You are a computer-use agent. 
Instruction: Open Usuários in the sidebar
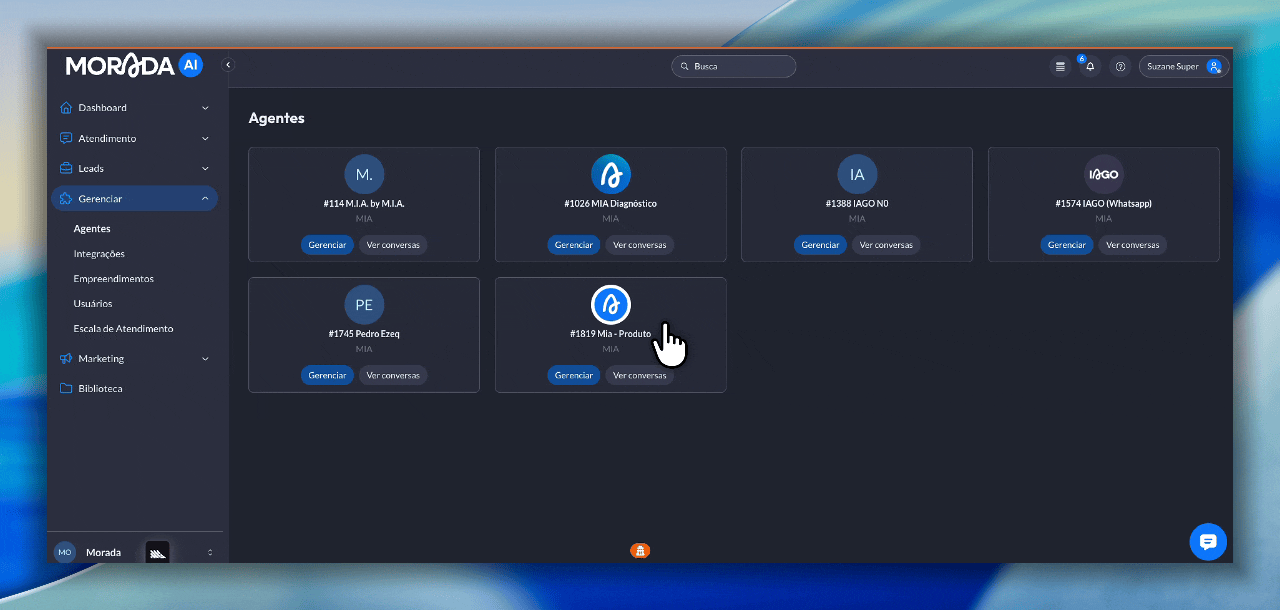coord(93,303)
